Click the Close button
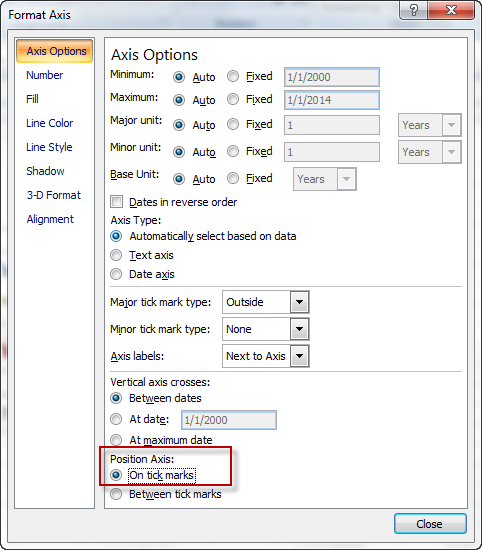Viewport: 482px width, 550px height. tap(430, 524)
